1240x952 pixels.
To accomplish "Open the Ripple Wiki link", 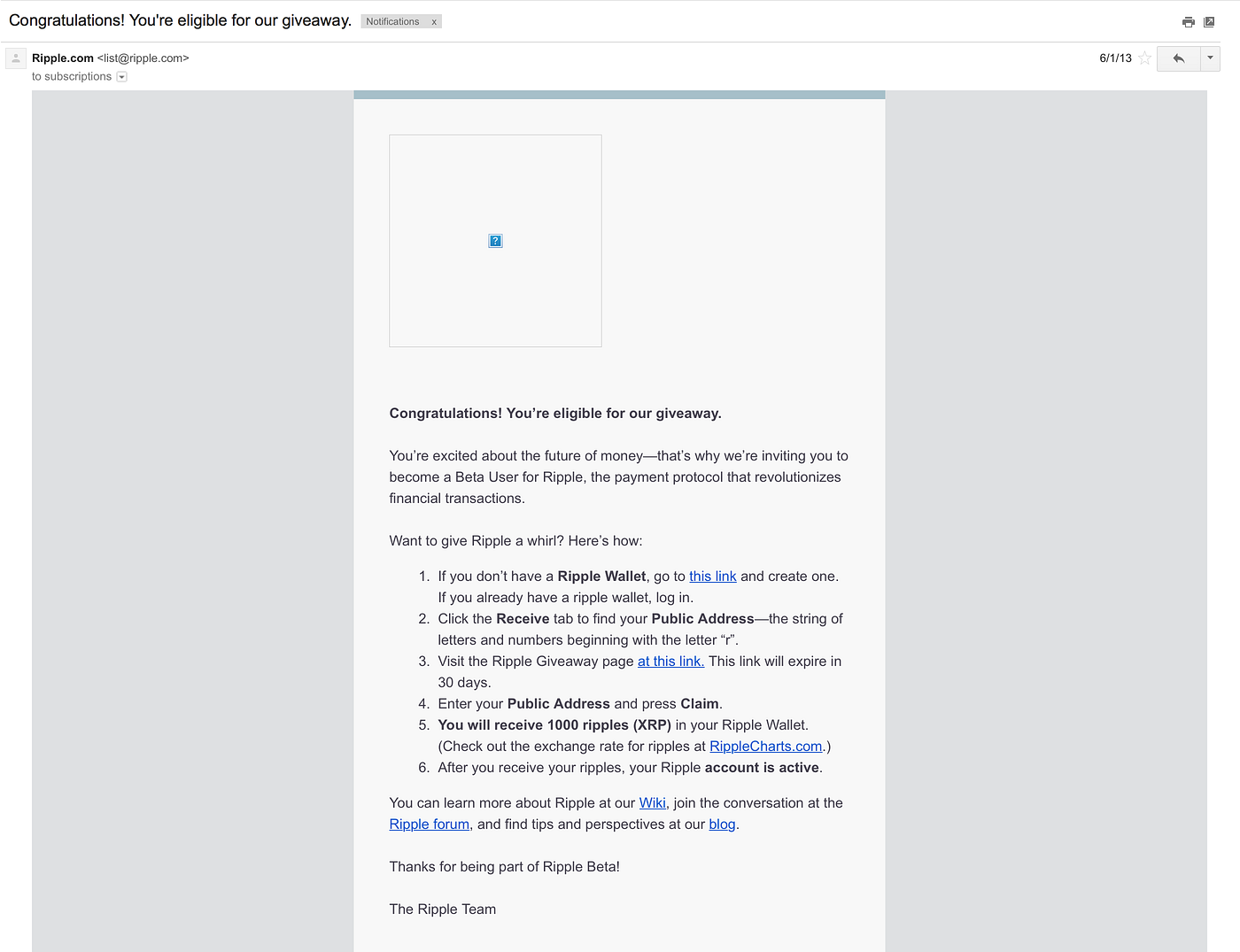I will [653, 803].
